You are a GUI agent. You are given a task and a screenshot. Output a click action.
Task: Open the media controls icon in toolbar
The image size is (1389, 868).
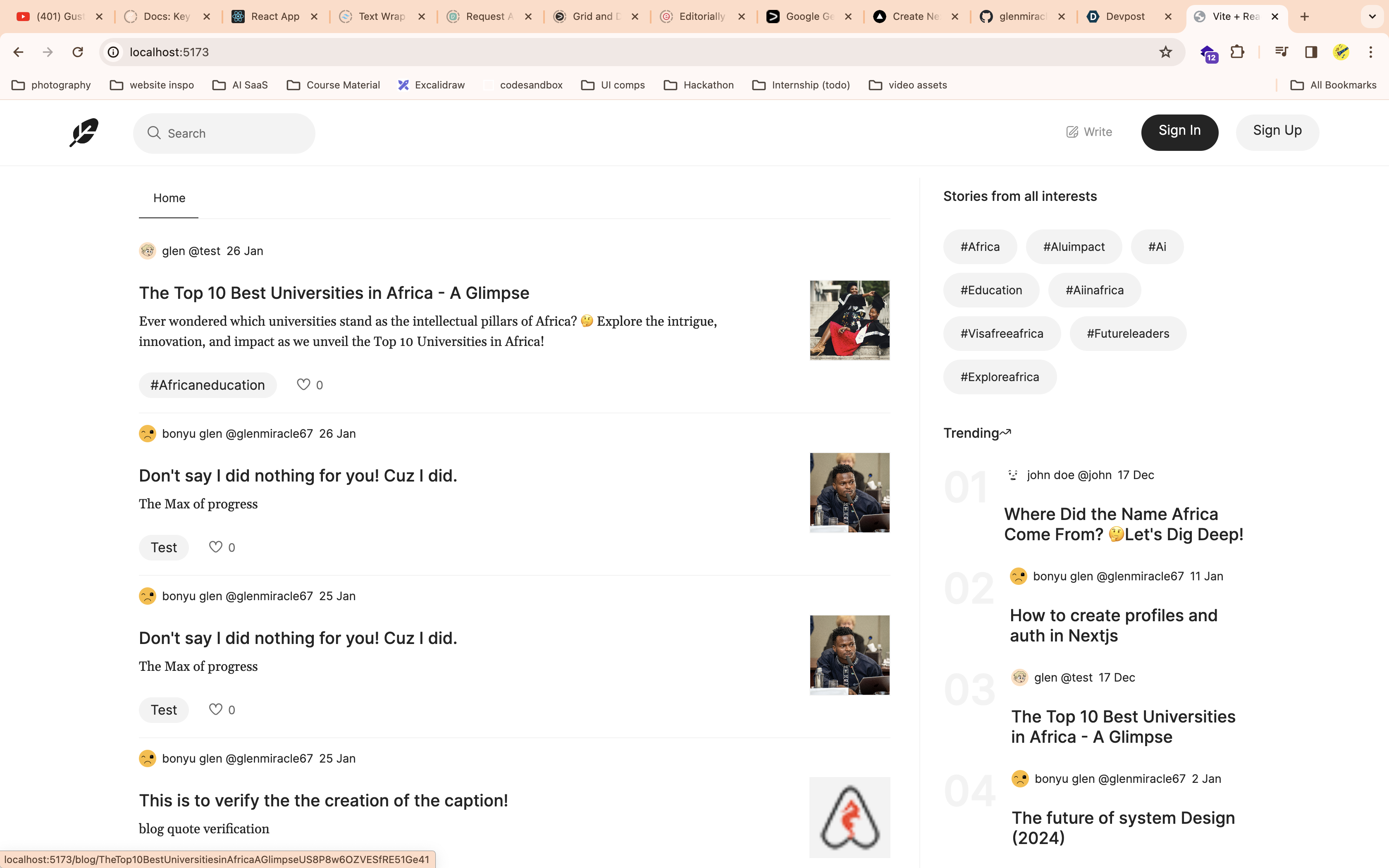[x=1281, y=52]
